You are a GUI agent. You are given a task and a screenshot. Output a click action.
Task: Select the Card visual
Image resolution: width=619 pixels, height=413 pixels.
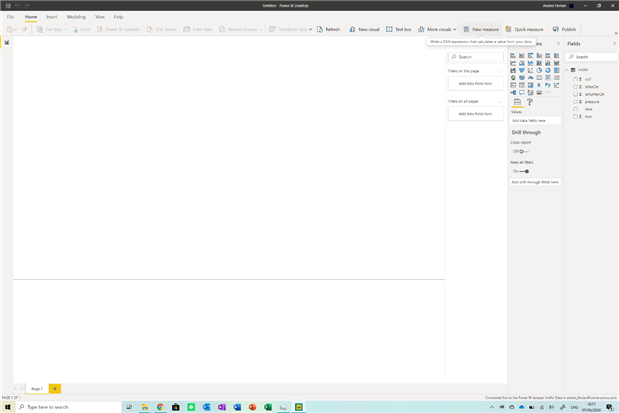point(539,77)
